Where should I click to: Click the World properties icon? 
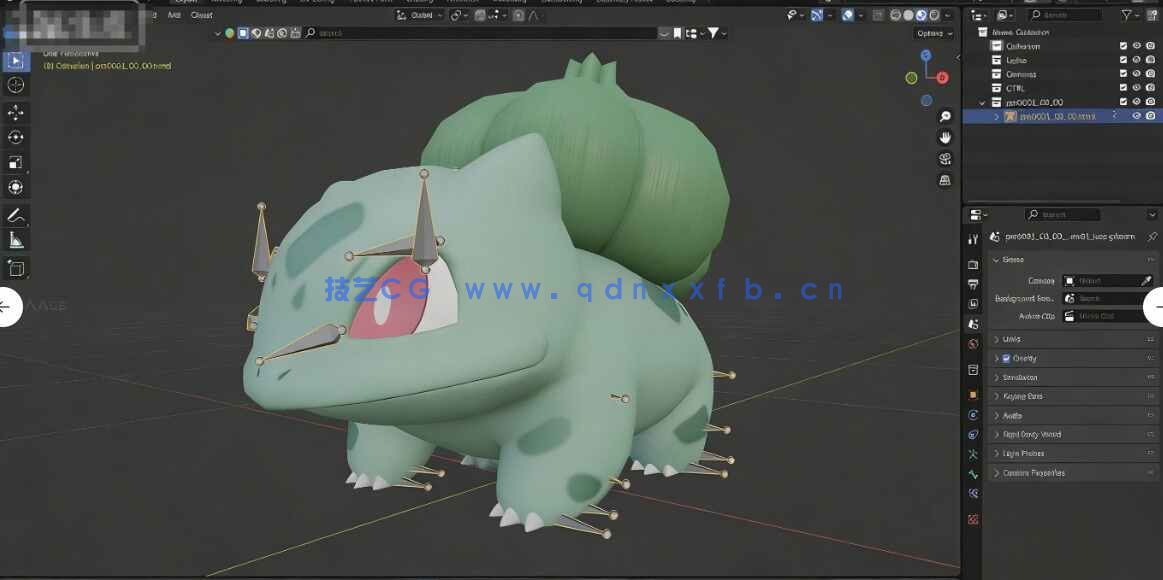click(x=972, y=344)
